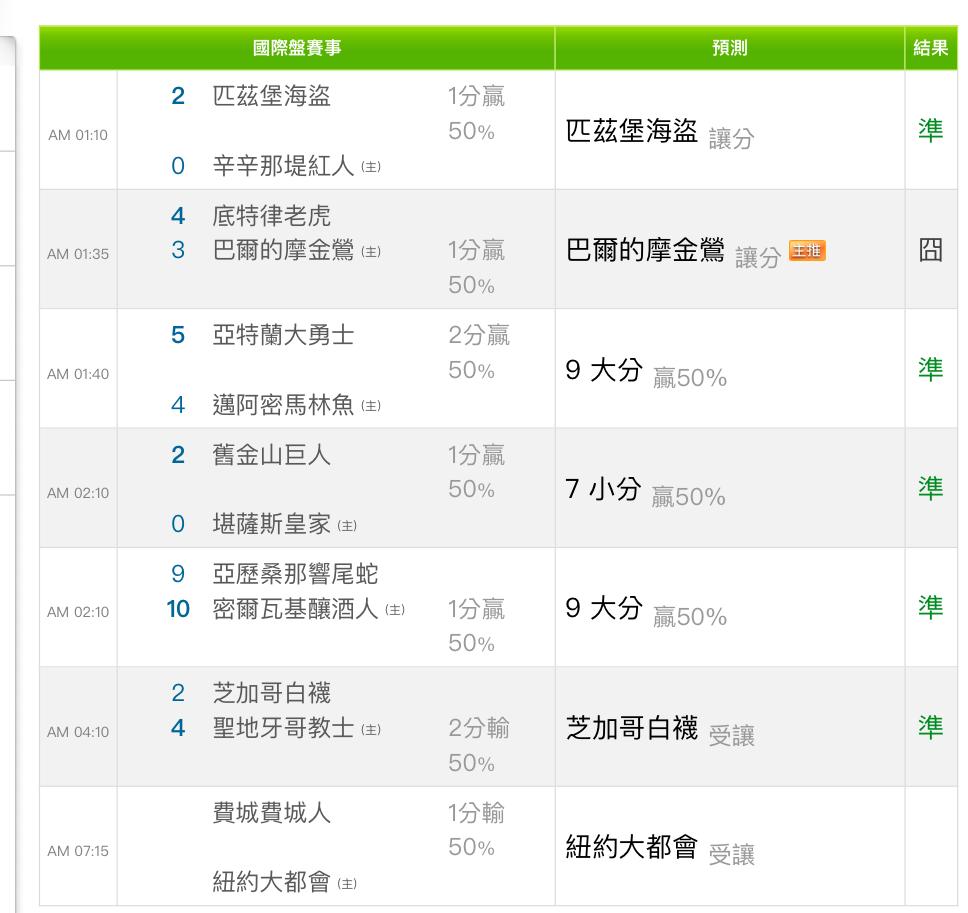Screen dimensions: 968x913
Task: Click the 2分輸 50% odds for 聖地牙哥教士
Action: [x=478, y=745]
